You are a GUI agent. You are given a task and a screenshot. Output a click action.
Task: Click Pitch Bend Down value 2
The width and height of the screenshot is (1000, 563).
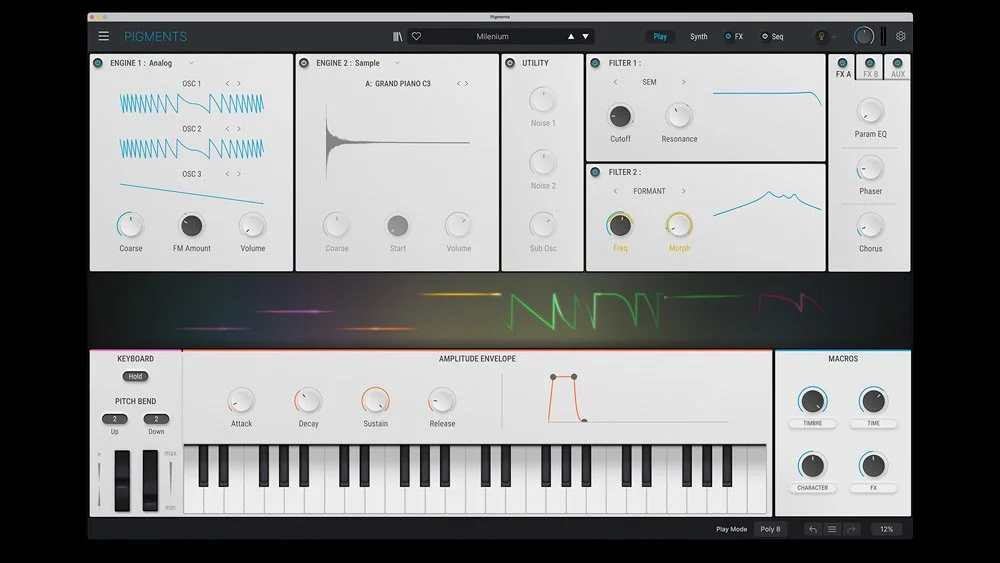156,419
